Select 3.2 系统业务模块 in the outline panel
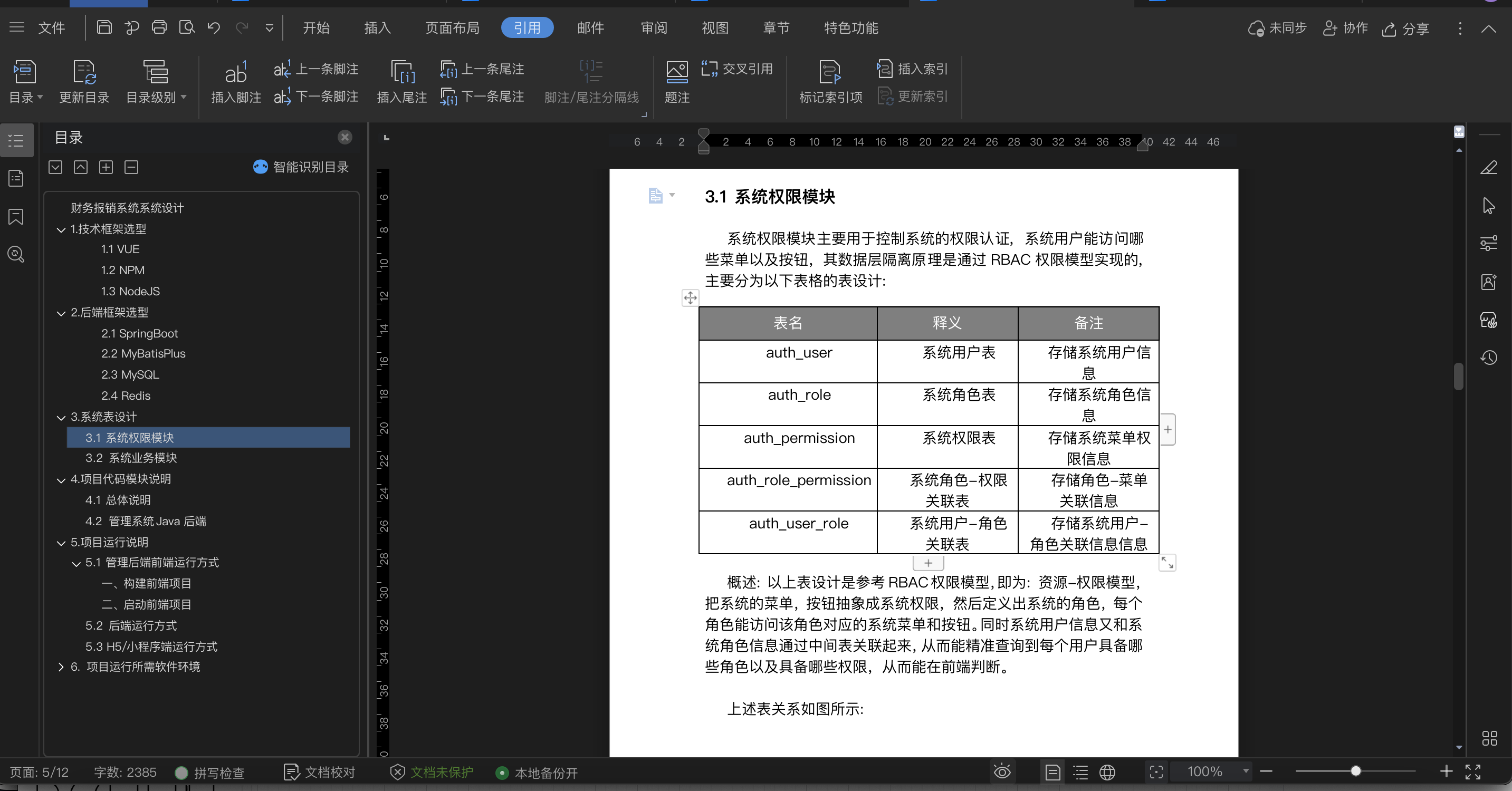This screenshot has height=791, width=1512. tap(131, 458)
